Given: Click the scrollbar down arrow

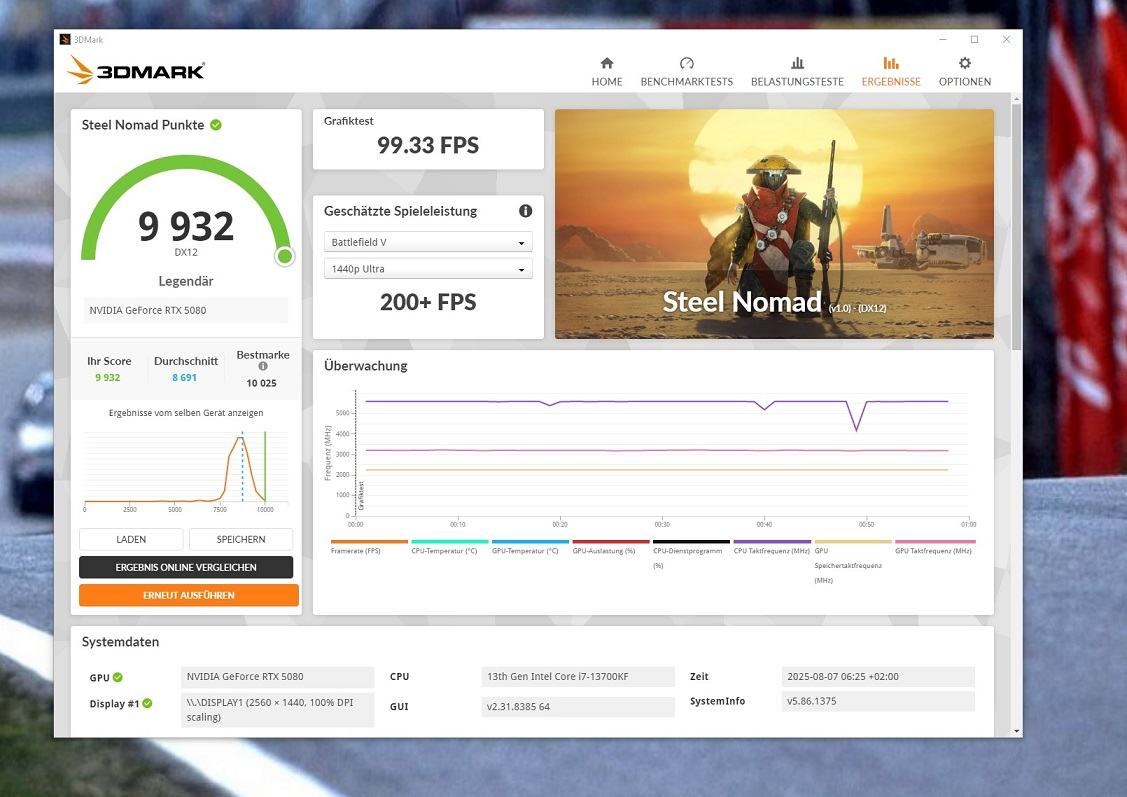Looking at the screenshot, I should pos(1016,731).
